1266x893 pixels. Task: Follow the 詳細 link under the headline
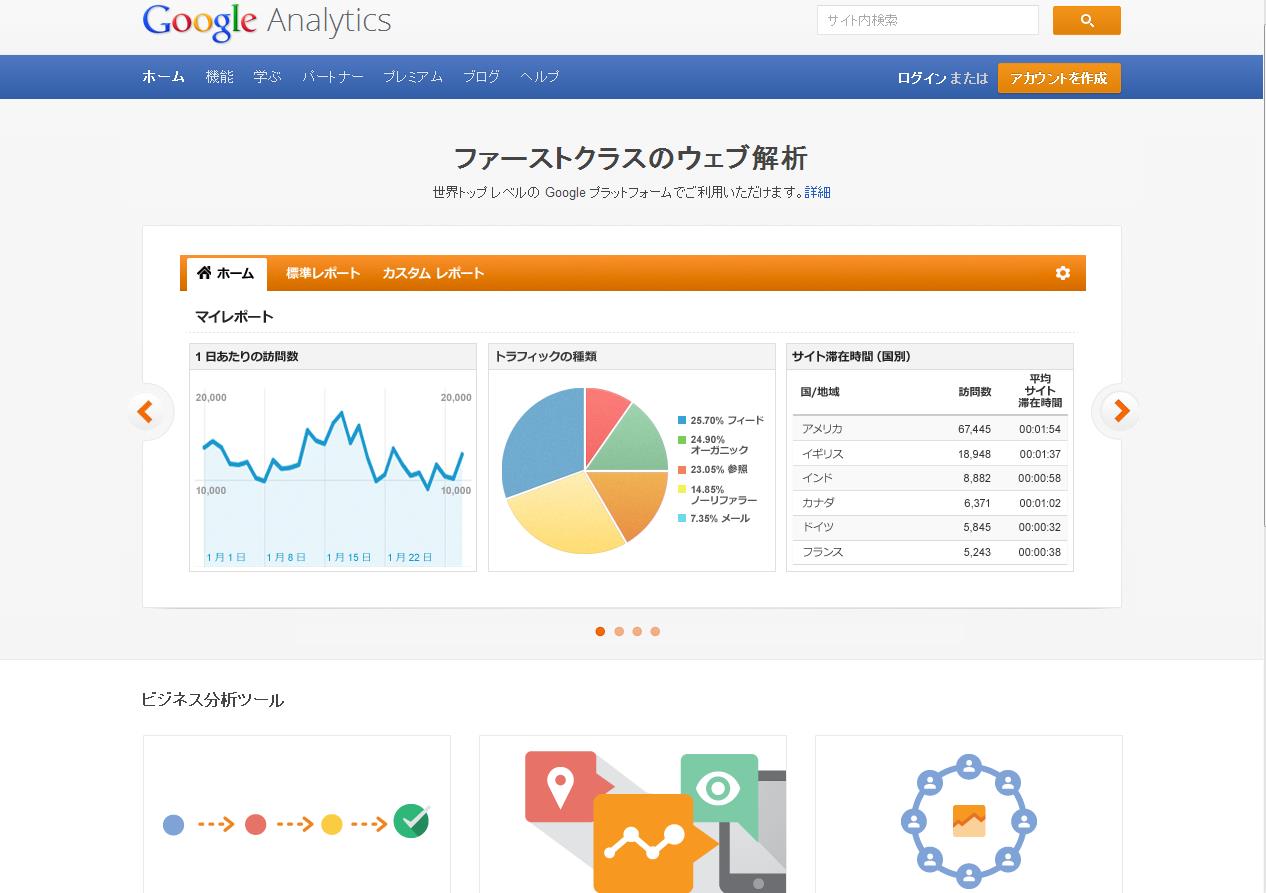tap(818, 192)
